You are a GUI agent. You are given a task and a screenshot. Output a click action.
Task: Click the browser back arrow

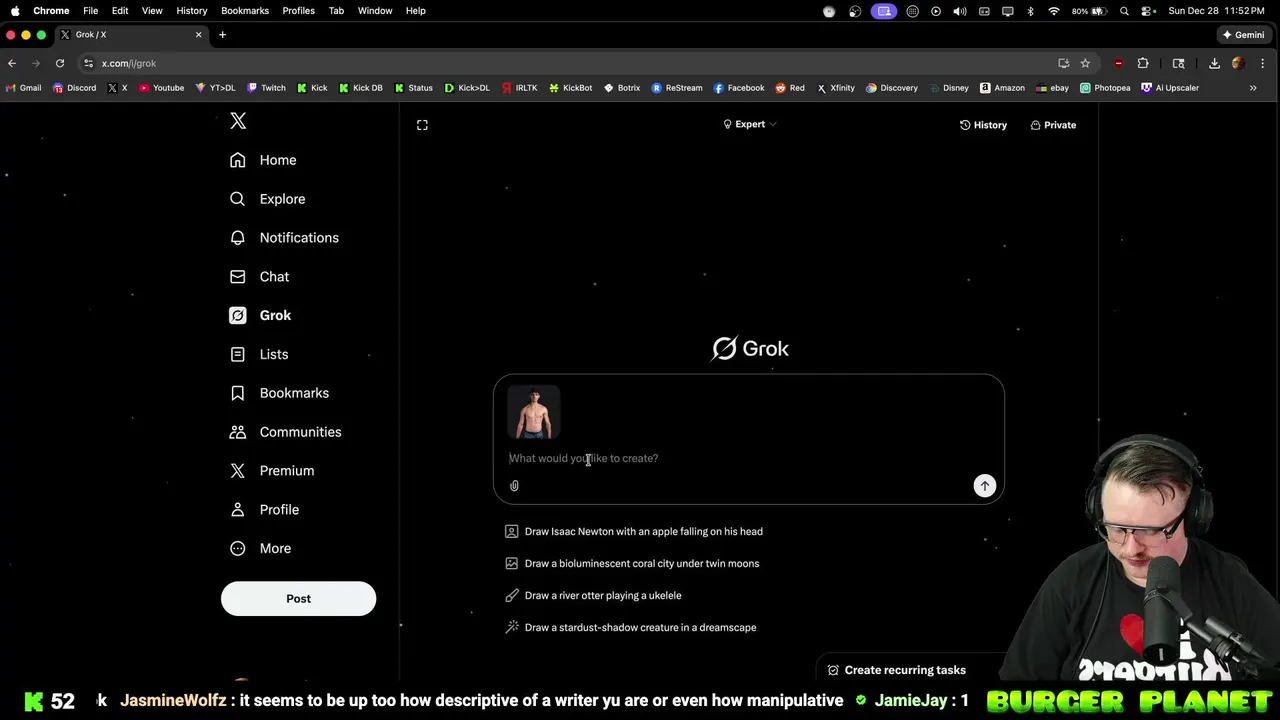tap(12, 63)
